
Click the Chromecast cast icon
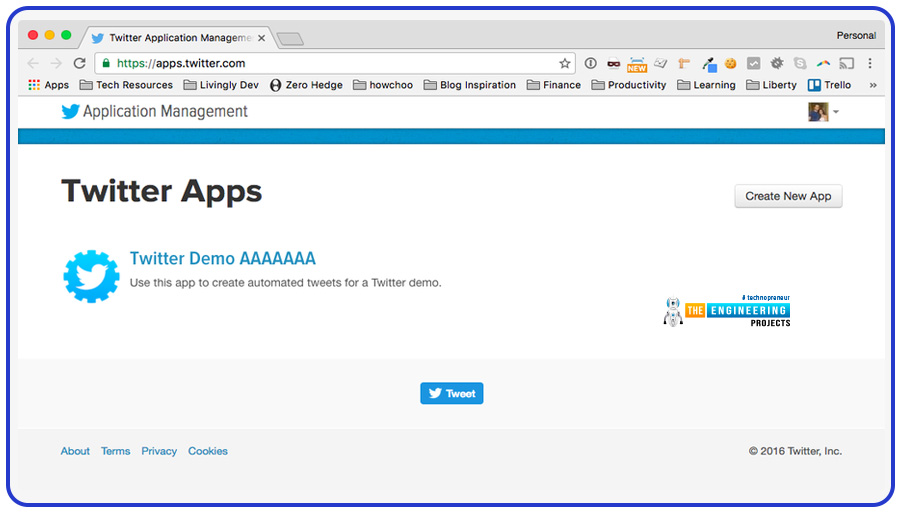pyautogui.click(x=847, y=63)
